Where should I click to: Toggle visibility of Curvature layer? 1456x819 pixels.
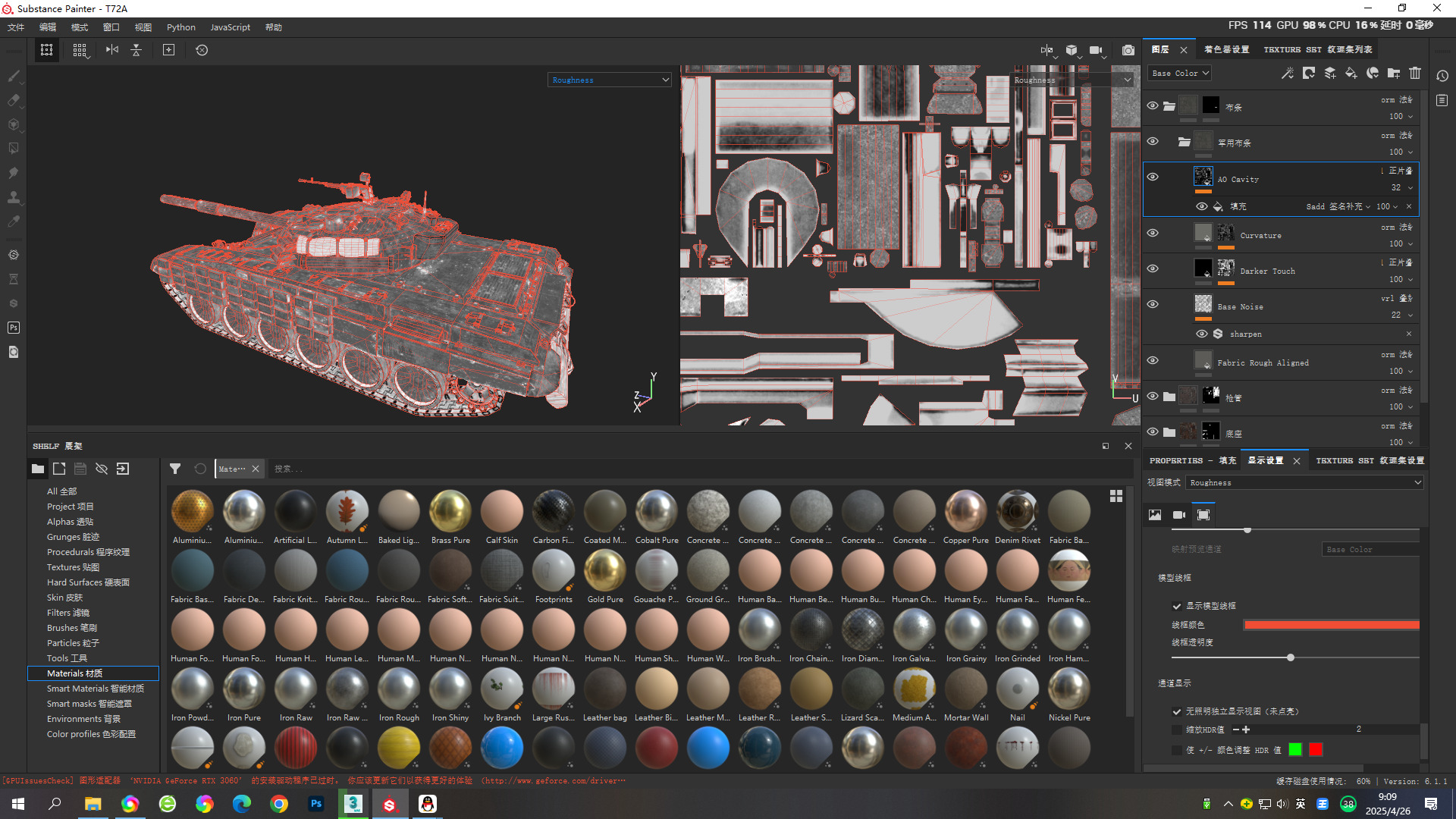click(1153, 233)
